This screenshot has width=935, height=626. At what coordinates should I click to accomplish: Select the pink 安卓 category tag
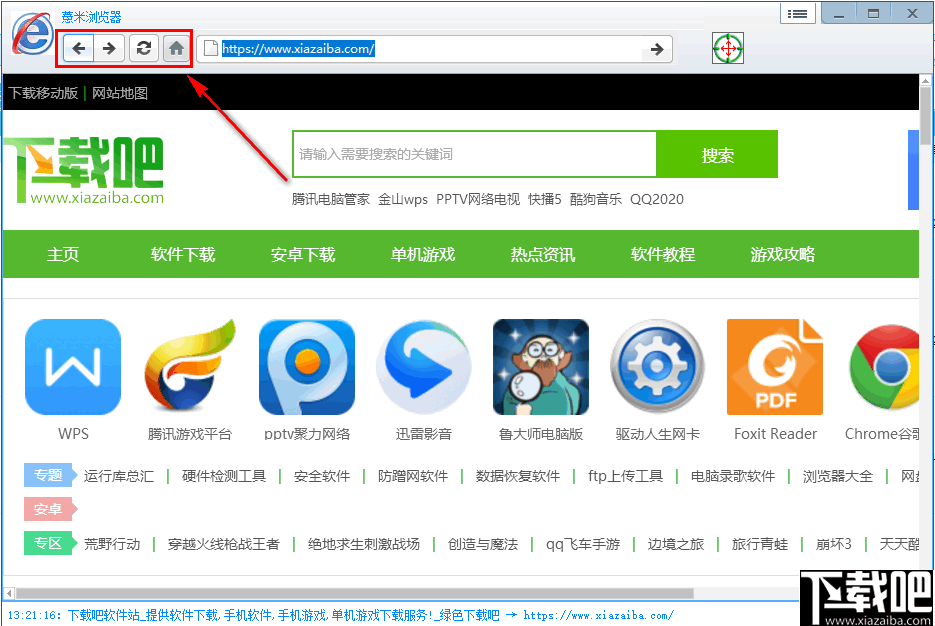(50, 509)
